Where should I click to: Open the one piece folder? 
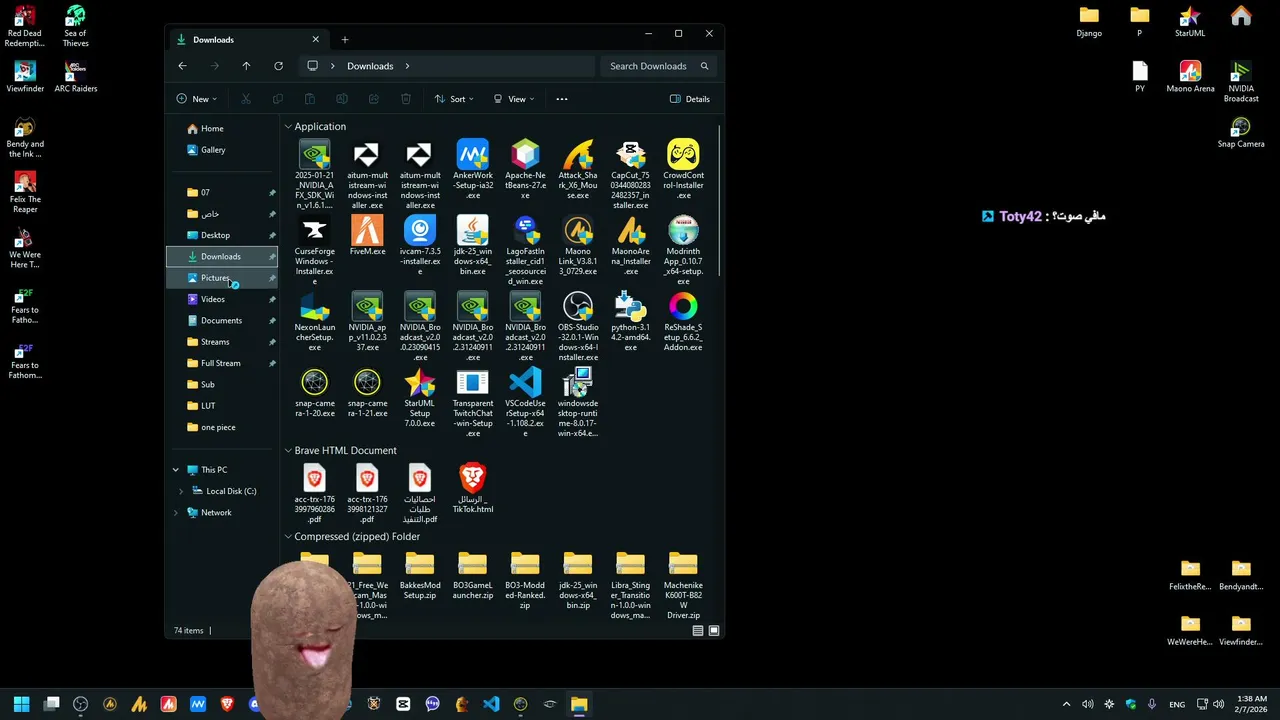[x=222, y=427]
